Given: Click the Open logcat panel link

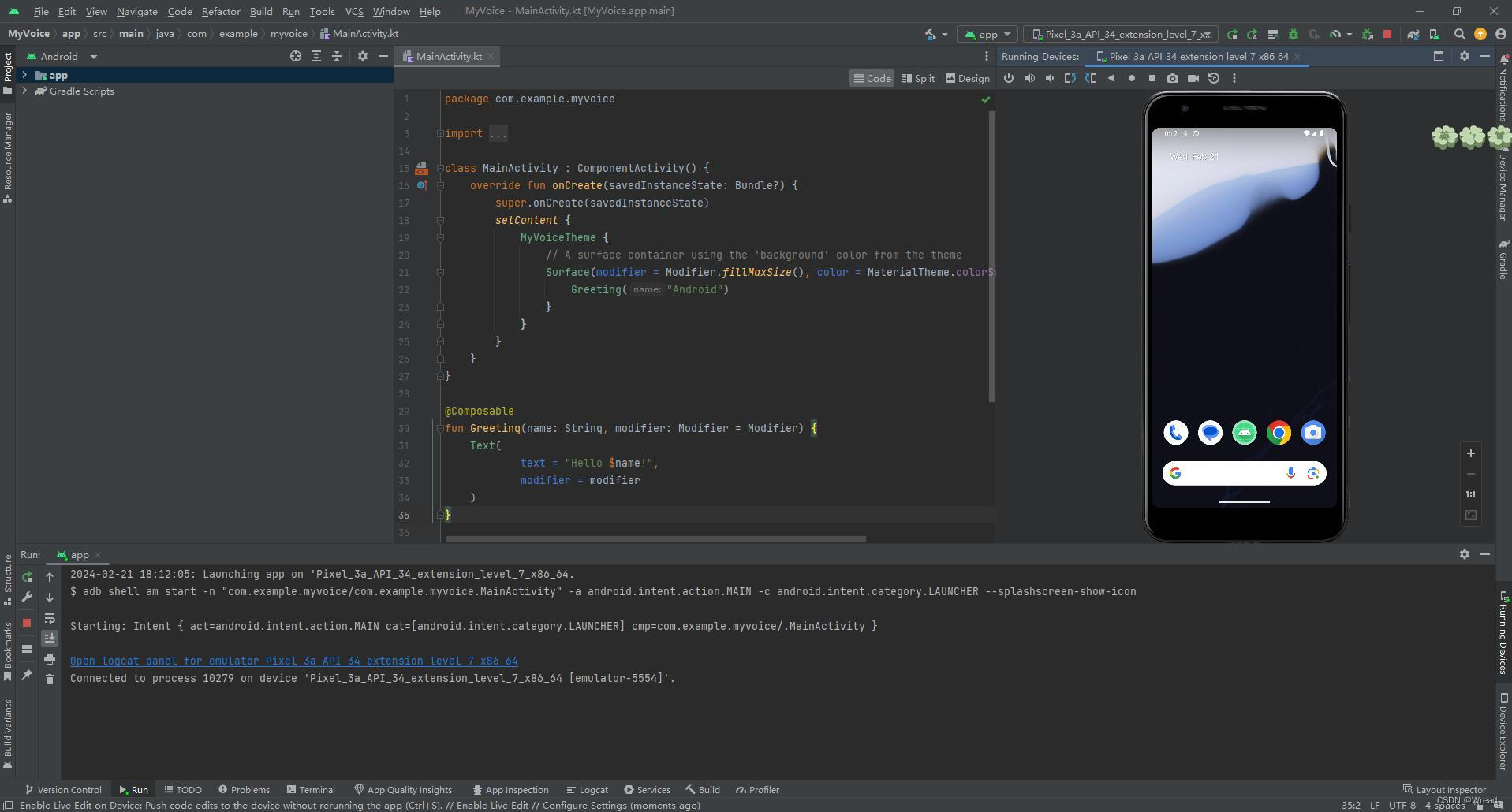Looking at the screenshot, I should 294,661.
